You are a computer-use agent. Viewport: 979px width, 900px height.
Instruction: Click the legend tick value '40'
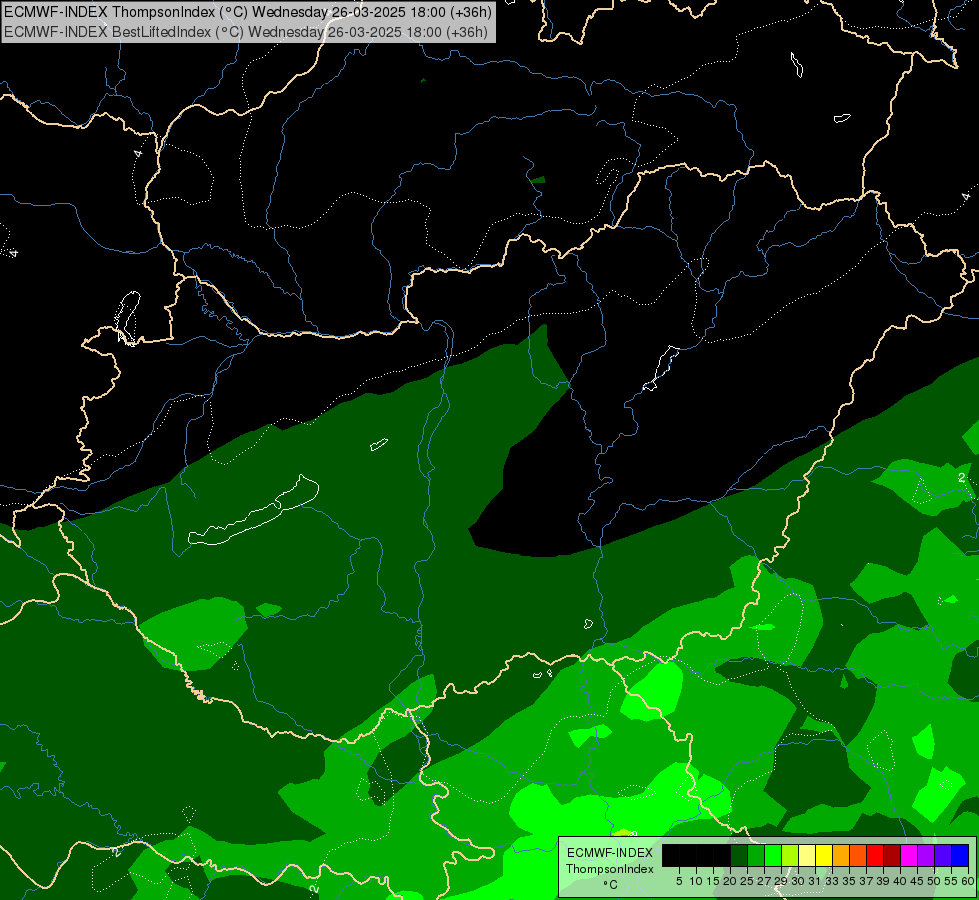click(900, 881)
